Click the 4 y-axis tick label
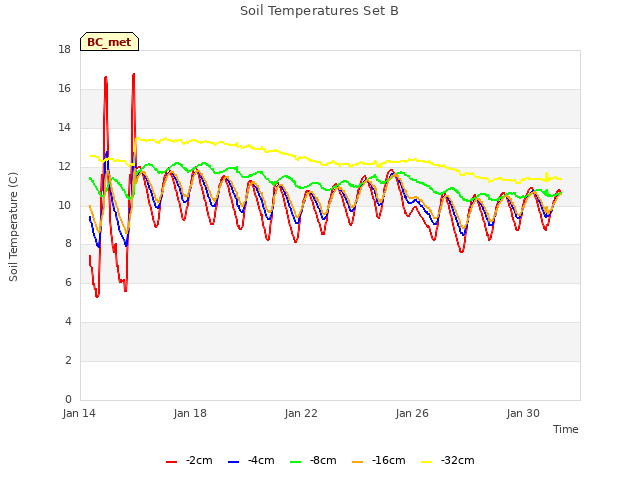 point(68,322)
